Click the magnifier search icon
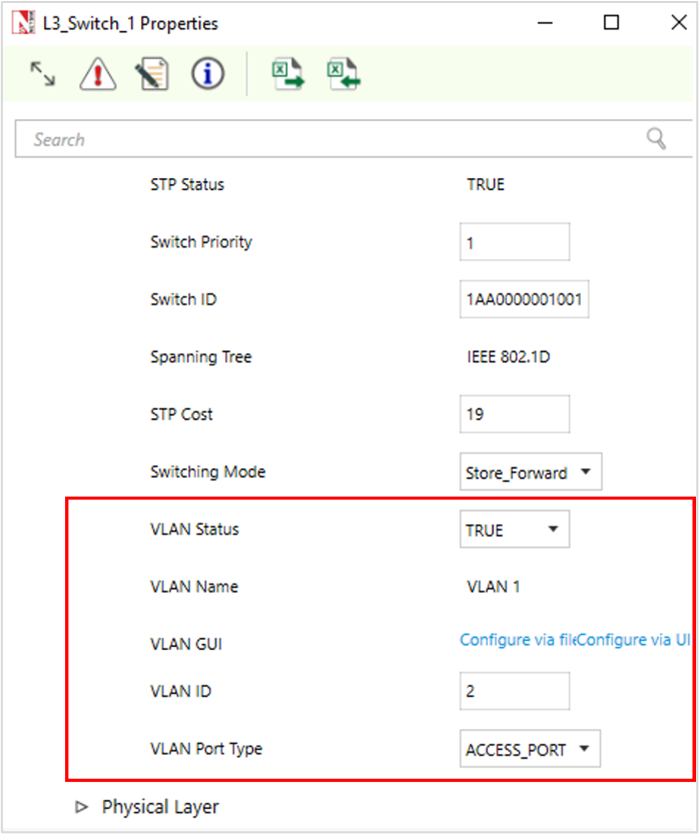This screenshot has width=699, height=834. [x=656, y=139]
